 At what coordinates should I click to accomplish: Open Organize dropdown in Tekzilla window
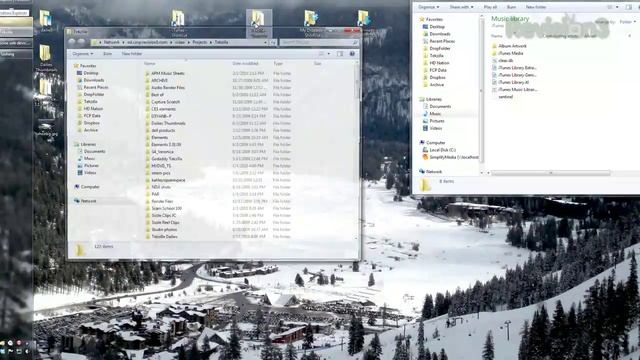click(x=82, y=53)
